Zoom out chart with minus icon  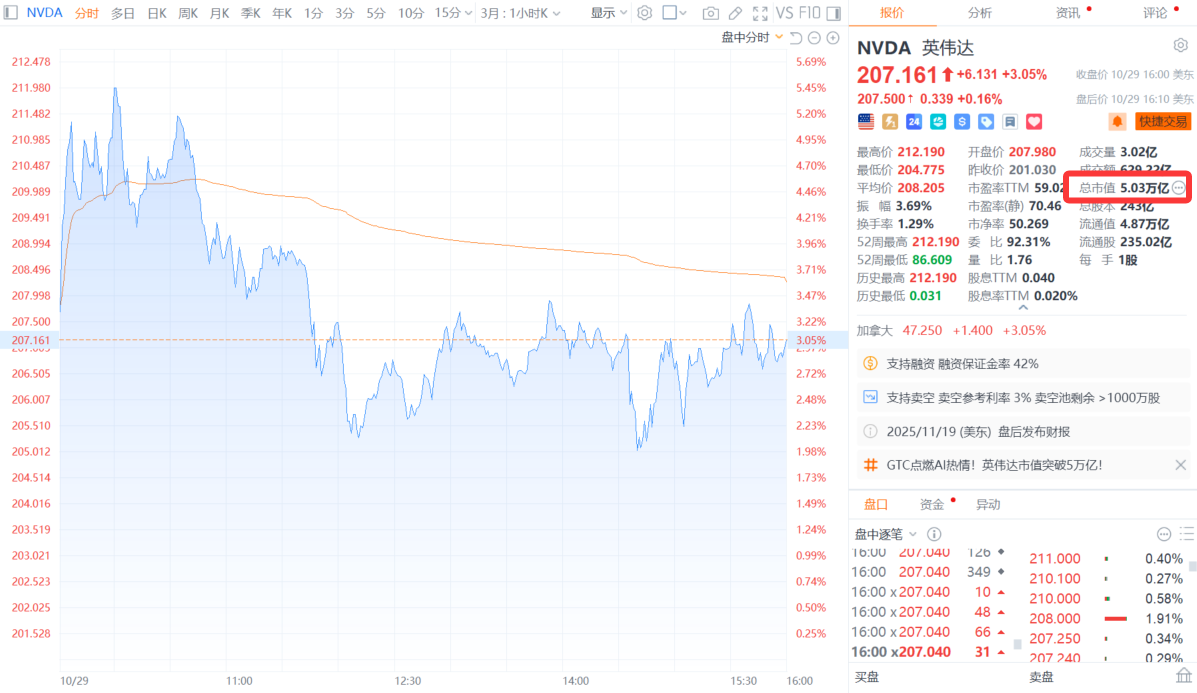[x=815, y=37]
